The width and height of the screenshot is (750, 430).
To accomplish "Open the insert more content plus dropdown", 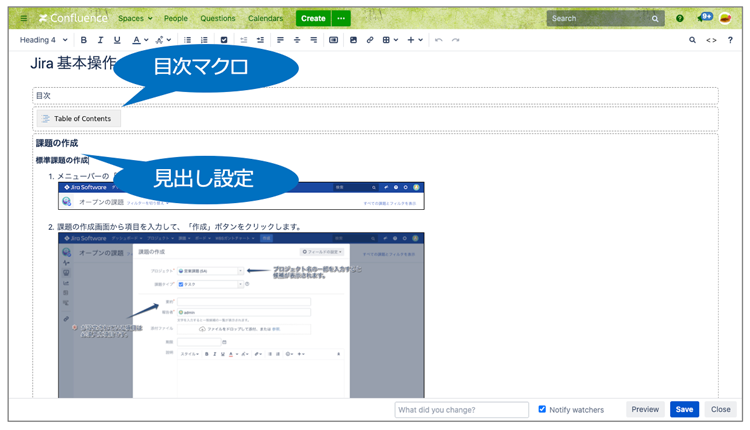I will 415,40.
